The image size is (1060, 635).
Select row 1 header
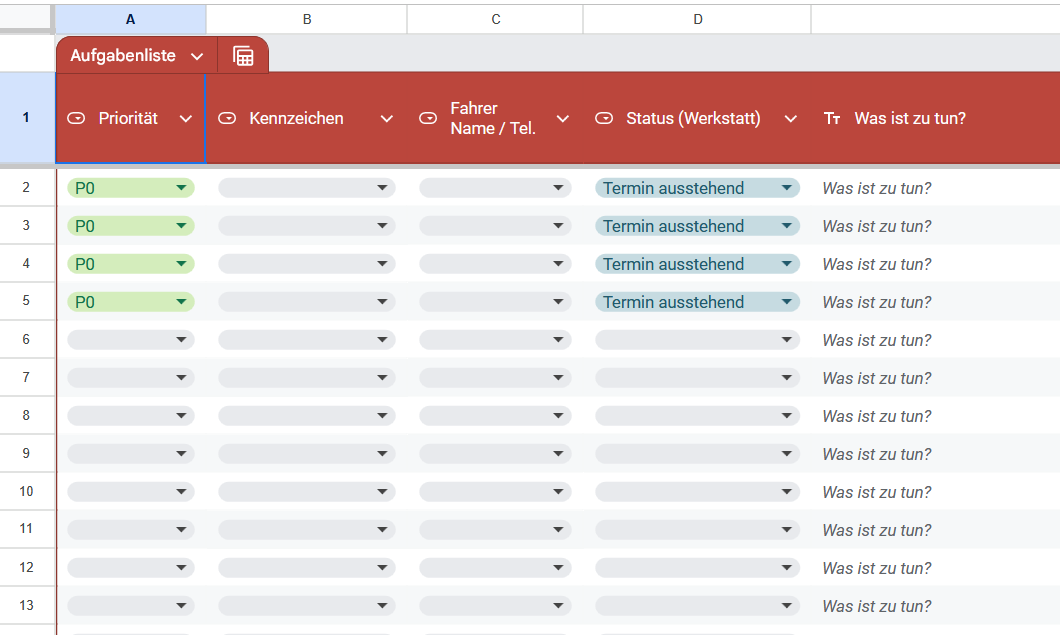26,118
